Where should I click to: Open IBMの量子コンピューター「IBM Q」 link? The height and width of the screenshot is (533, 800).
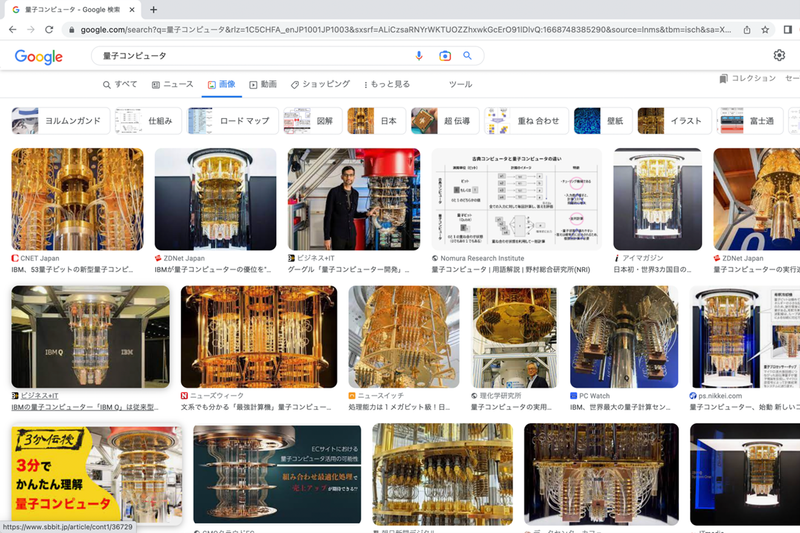[x=85, y=407]
